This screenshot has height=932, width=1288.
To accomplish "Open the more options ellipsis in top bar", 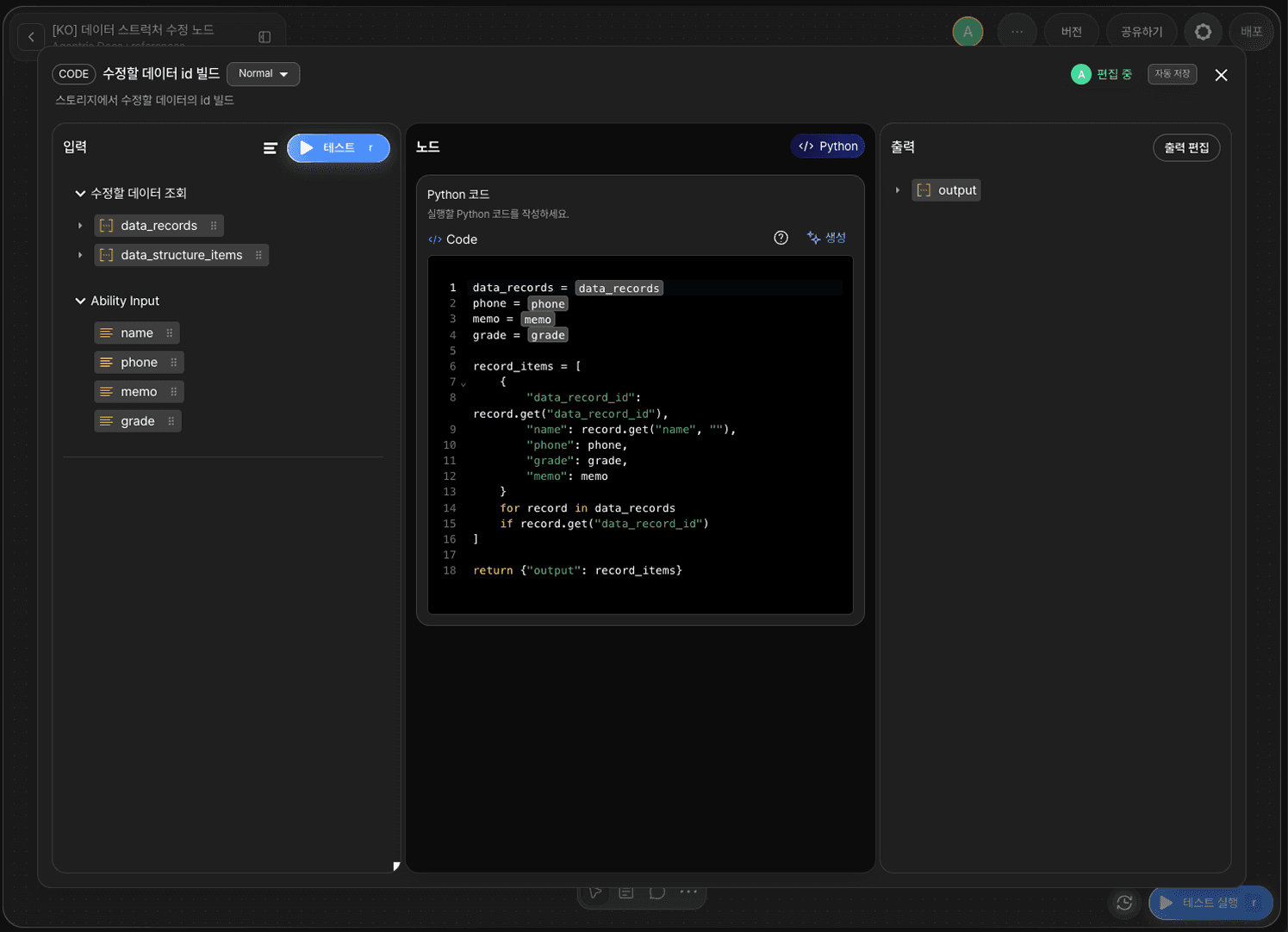I will [1017, 32].
